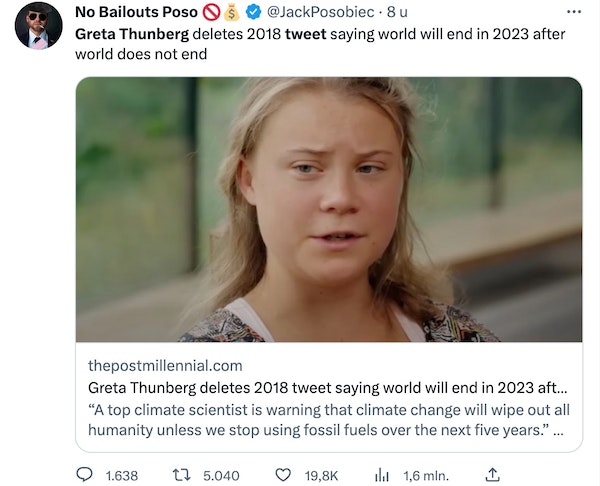Click the 5.040 retweet count
The height and width of the screenshot is (486, 600).
[221, 475]
